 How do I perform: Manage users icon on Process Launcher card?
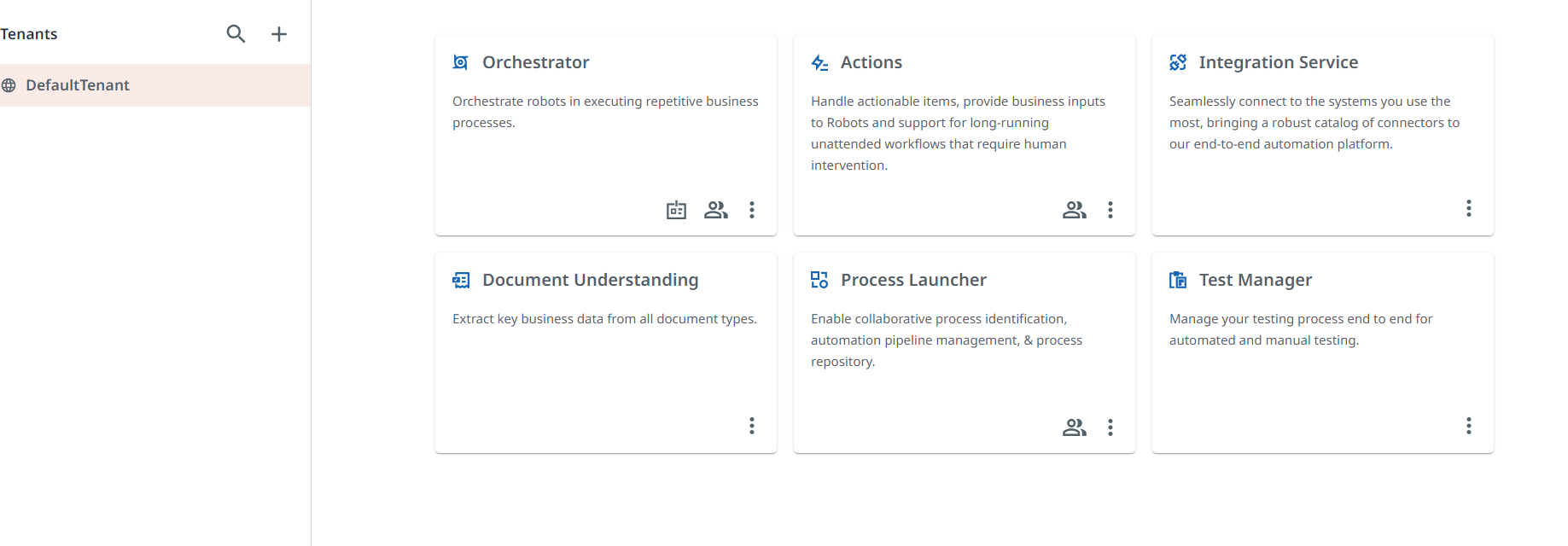coord(1075,427)
